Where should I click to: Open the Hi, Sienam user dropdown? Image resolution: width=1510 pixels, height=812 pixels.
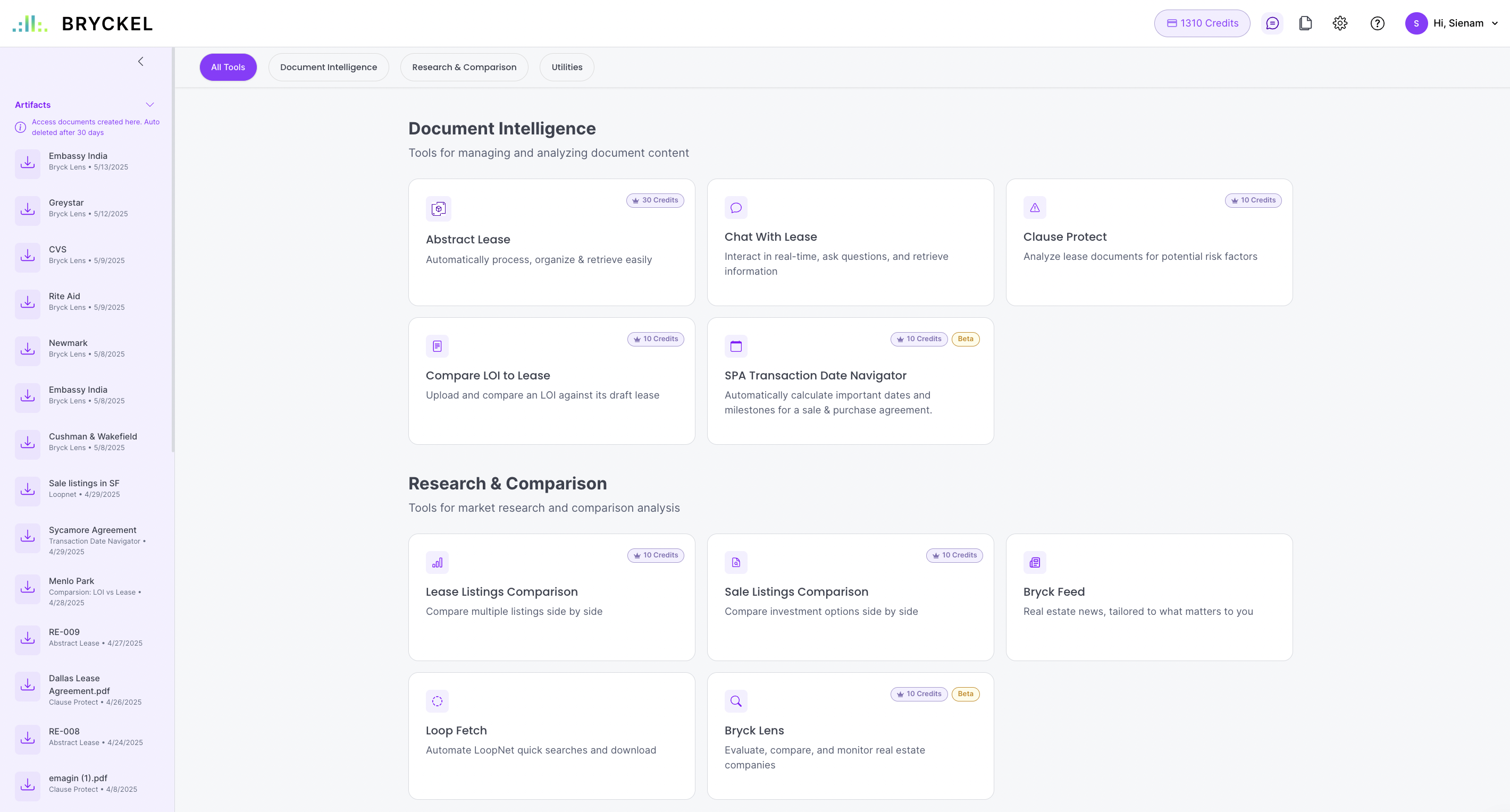coord(1452,23)
